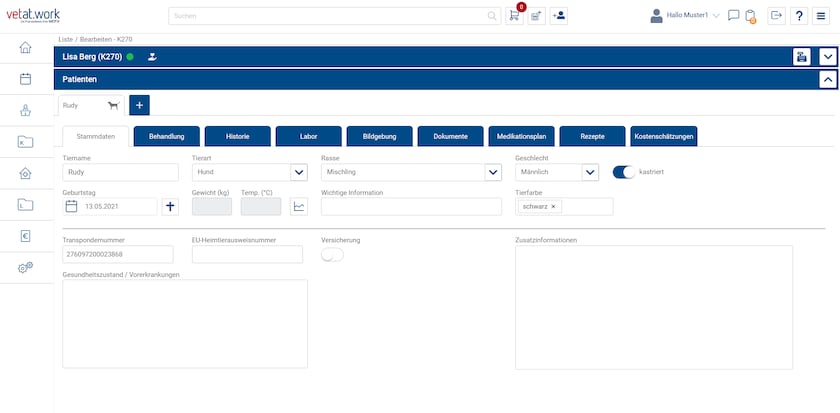Viewport: 840px width, 413px height.
Task: Click the vetat.work logo
Action: pyautogui.click(x=33, y=16)
